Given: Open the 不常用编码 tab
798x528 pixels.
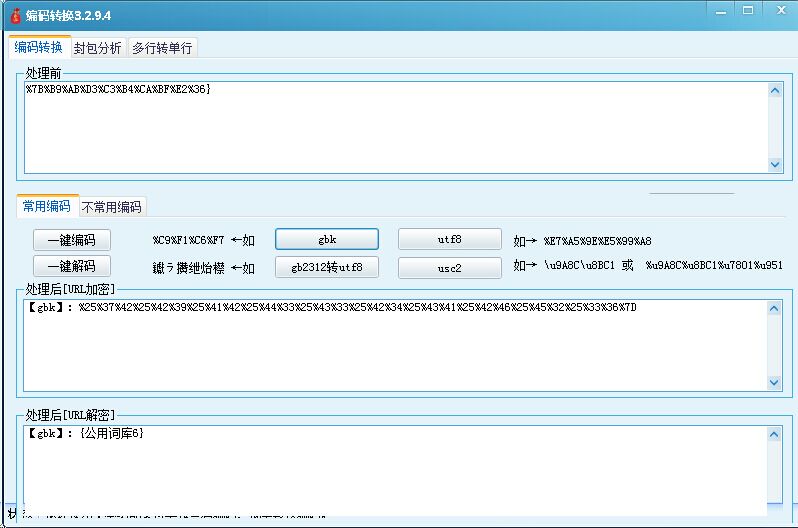Looking at the screenshot, I should pyautogui.click(x=113, y=208).
